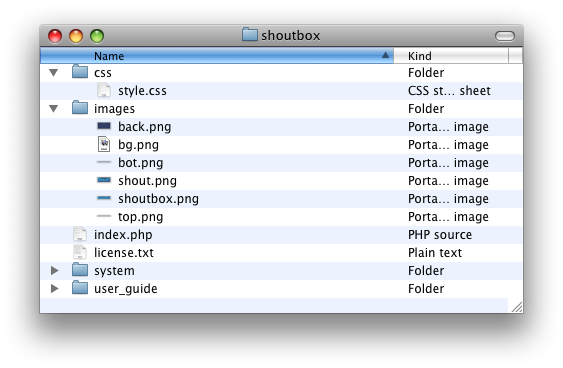Click the shout.png thumbnail icon
563x368 pixels.
coord(104,180)
